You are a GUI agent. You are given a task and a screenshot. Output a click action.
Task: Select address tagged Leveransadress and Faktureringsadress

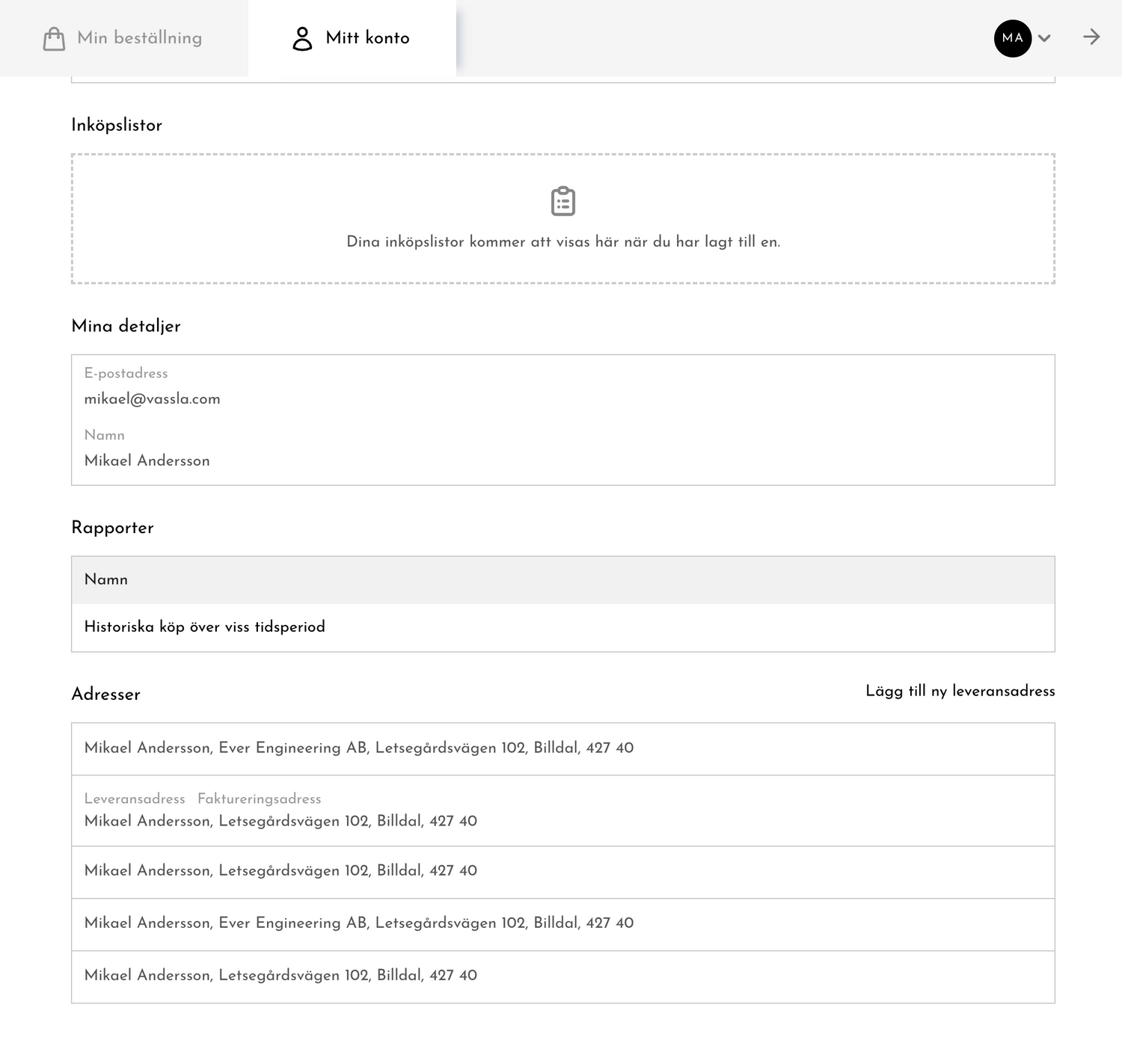(x=280, y=821)
